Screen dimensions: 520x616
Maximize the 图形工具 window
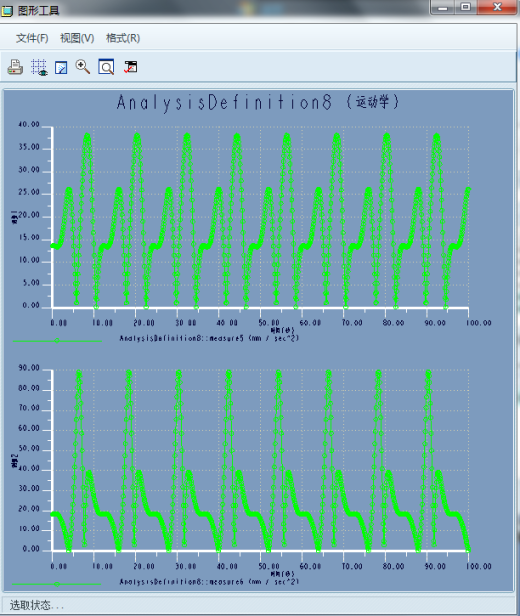[466, 7]
